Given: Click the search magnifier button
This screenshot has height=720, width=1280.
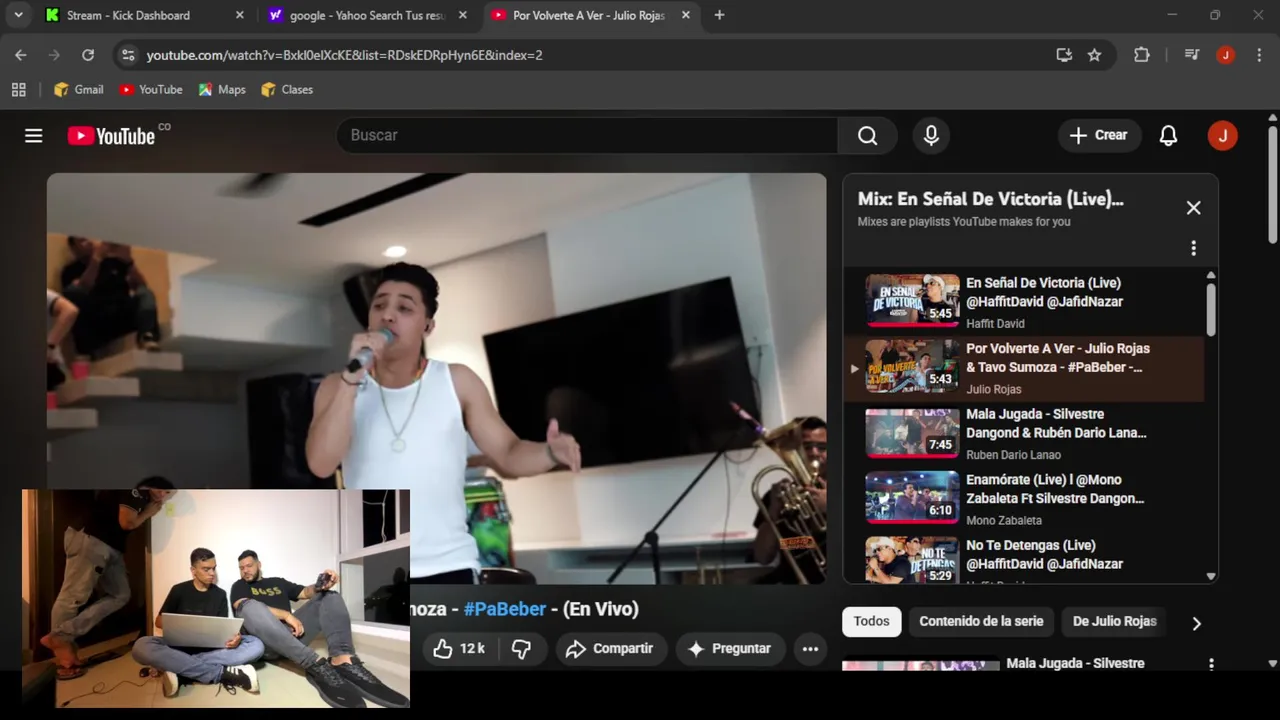Looking at the screenshot, I should 867,136.
